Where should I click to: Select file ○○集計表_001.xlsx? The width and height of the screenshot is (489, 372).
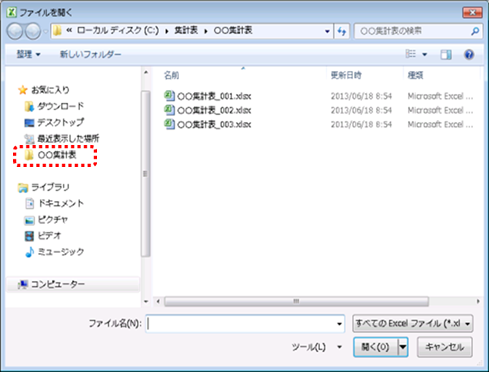click(214, 96)
